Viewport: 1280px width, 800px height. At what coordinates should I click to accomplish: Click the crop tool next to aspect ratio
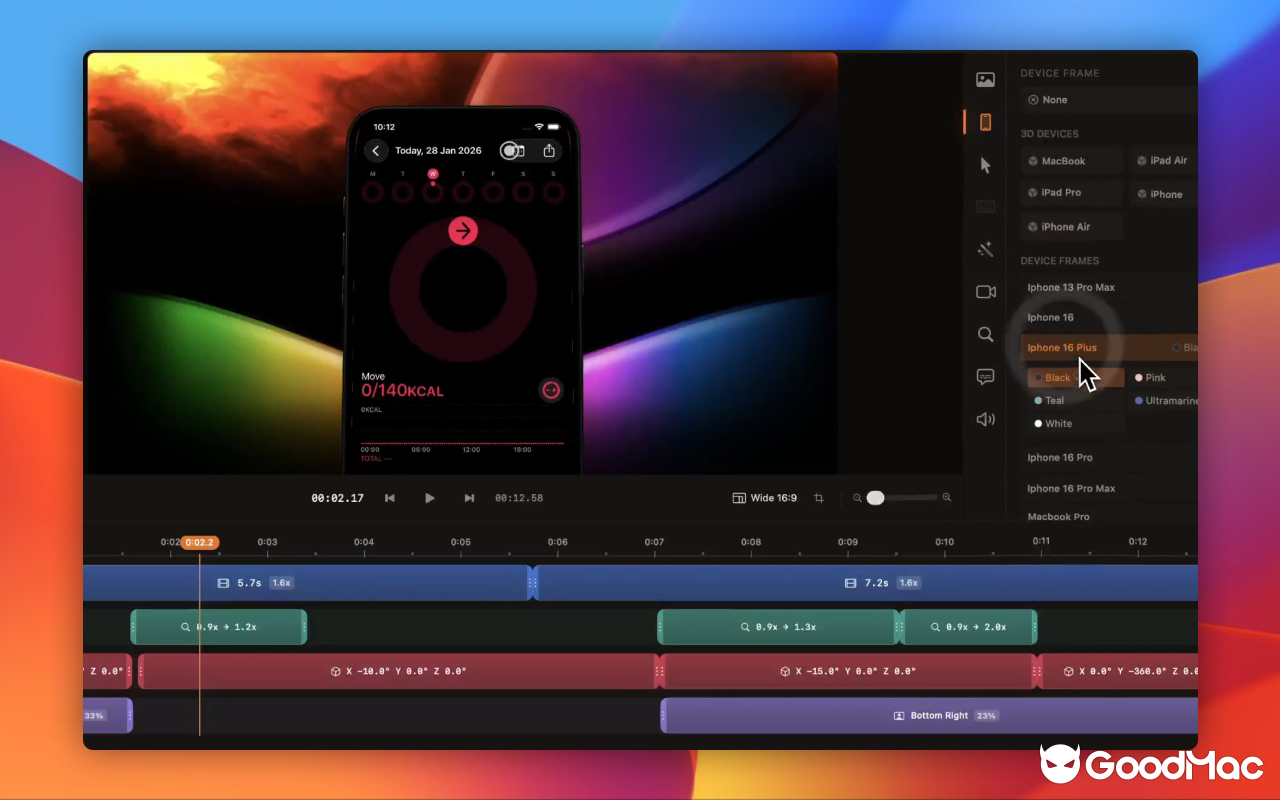click(x=818, y=497)
